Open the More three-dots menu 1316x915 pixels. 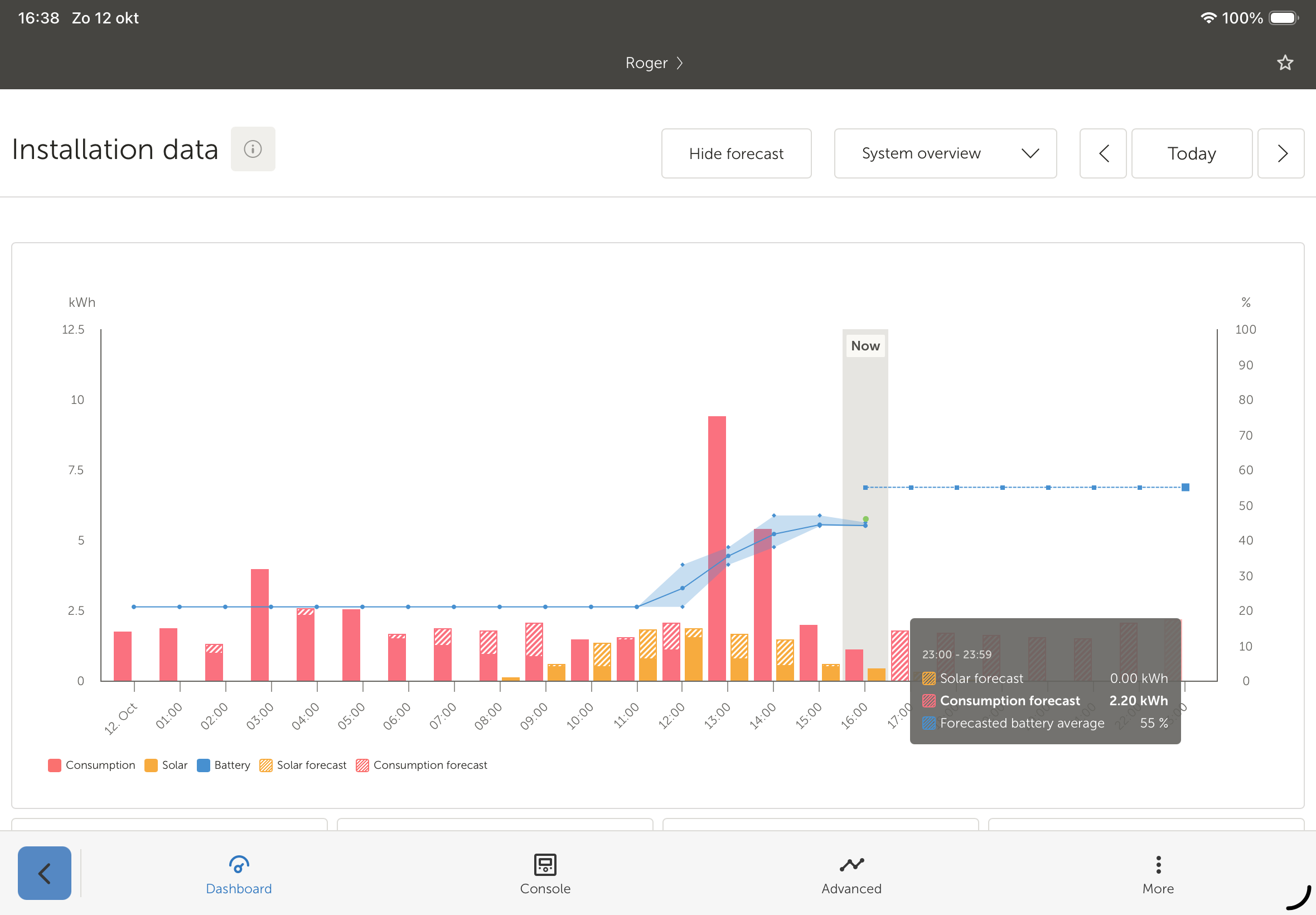pos(1158,864)
